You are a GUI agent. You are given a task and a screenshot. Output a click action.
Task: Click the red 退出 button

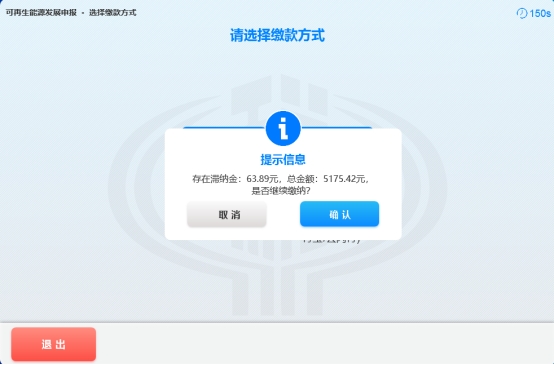pyautogui.click(x=53, y=344)
